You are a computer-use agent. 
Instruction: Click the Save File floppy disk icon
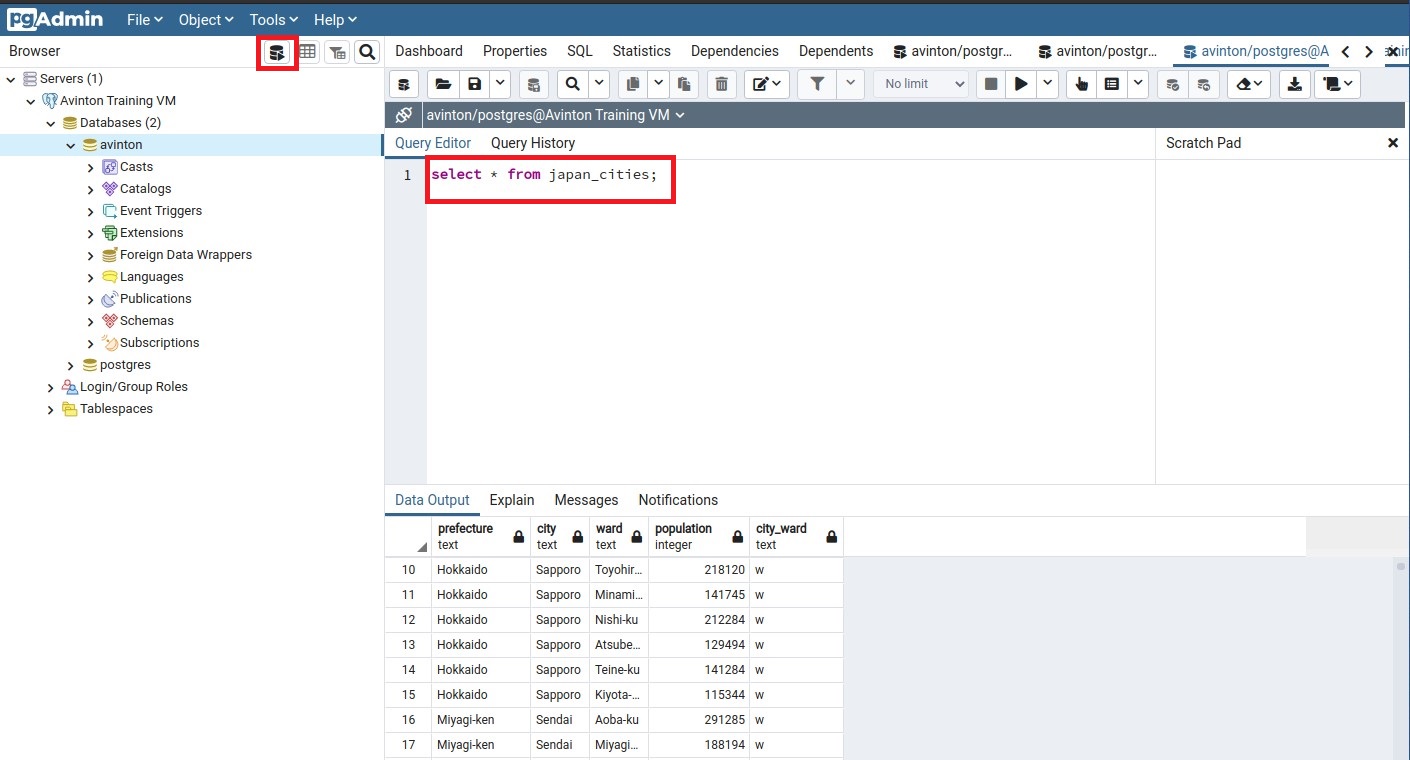click(474, 84)
